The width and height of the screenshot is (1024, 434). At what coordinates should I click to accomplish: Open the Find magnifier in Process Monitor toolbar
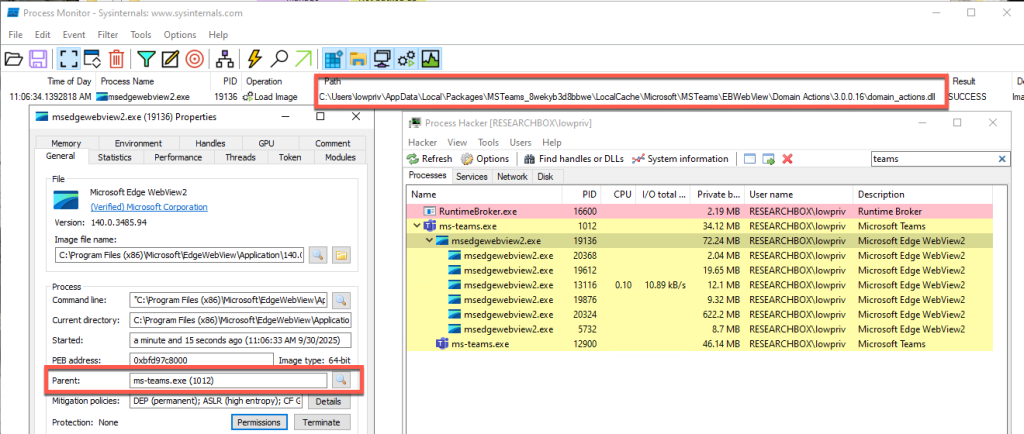[279, 59]
